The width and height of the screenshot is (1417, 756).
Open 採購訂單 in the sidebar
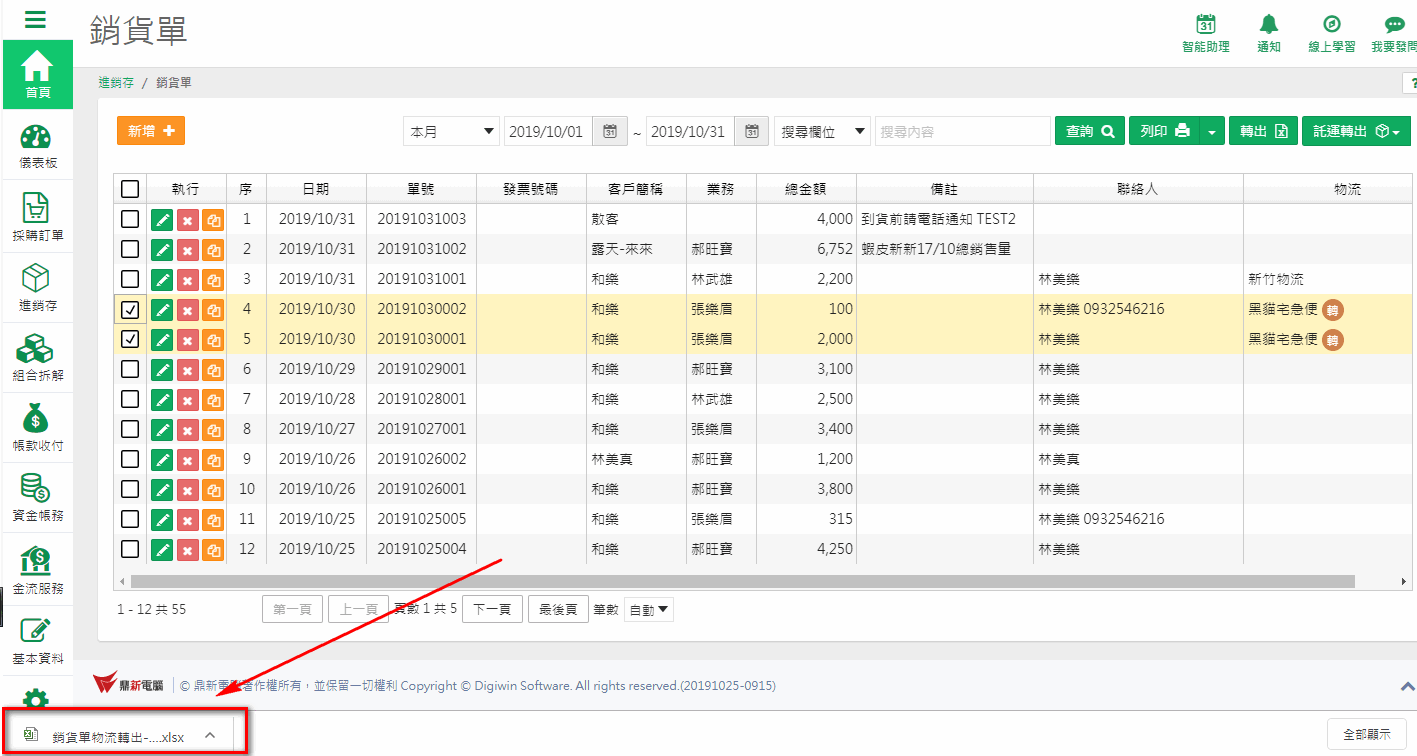(x=38, y=218)
